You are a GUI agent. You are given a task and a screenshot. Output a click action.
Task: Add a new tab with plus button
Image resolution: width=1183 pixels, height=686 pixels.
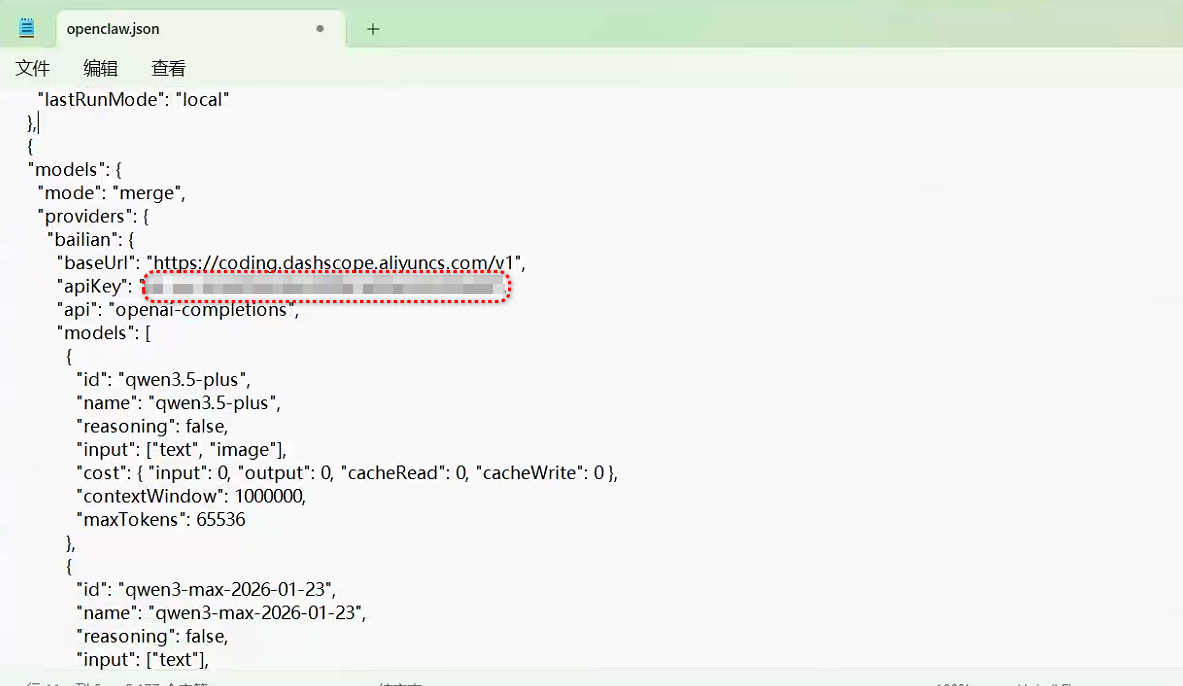tap(373, 29)
